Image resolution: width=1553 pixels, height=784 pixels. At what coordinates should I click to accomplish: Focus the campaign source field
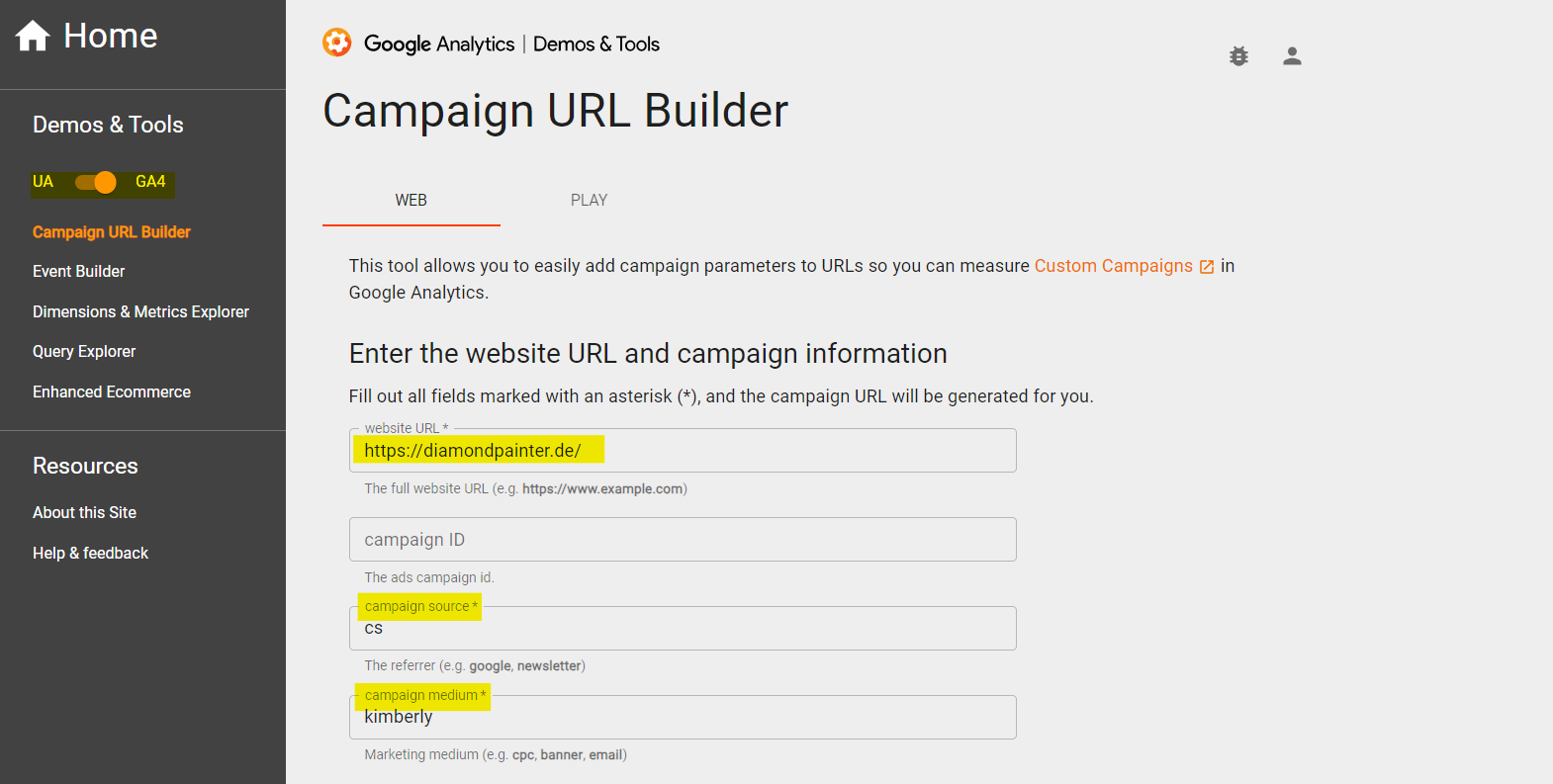click(x=683, y=630)
